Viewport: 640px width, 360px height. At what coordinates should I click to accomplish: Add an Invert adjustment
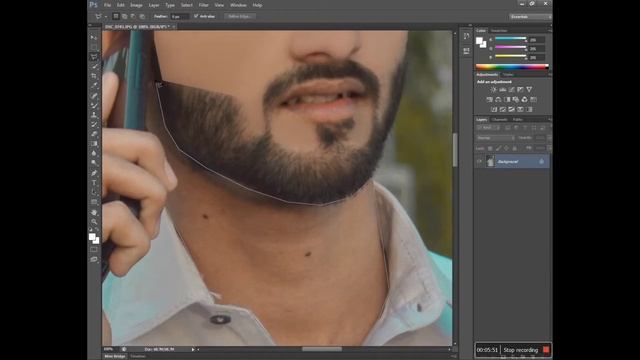494,109
